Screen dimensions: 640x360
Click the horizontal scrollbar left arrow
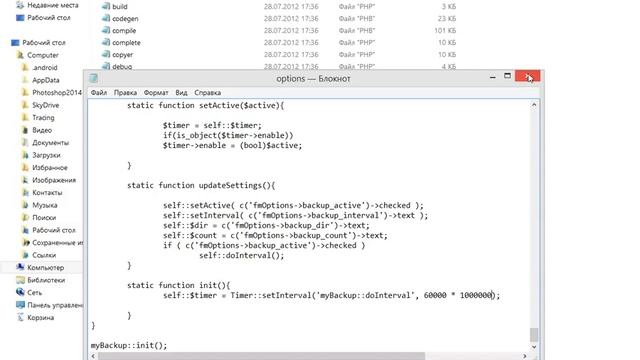(93, 356)
